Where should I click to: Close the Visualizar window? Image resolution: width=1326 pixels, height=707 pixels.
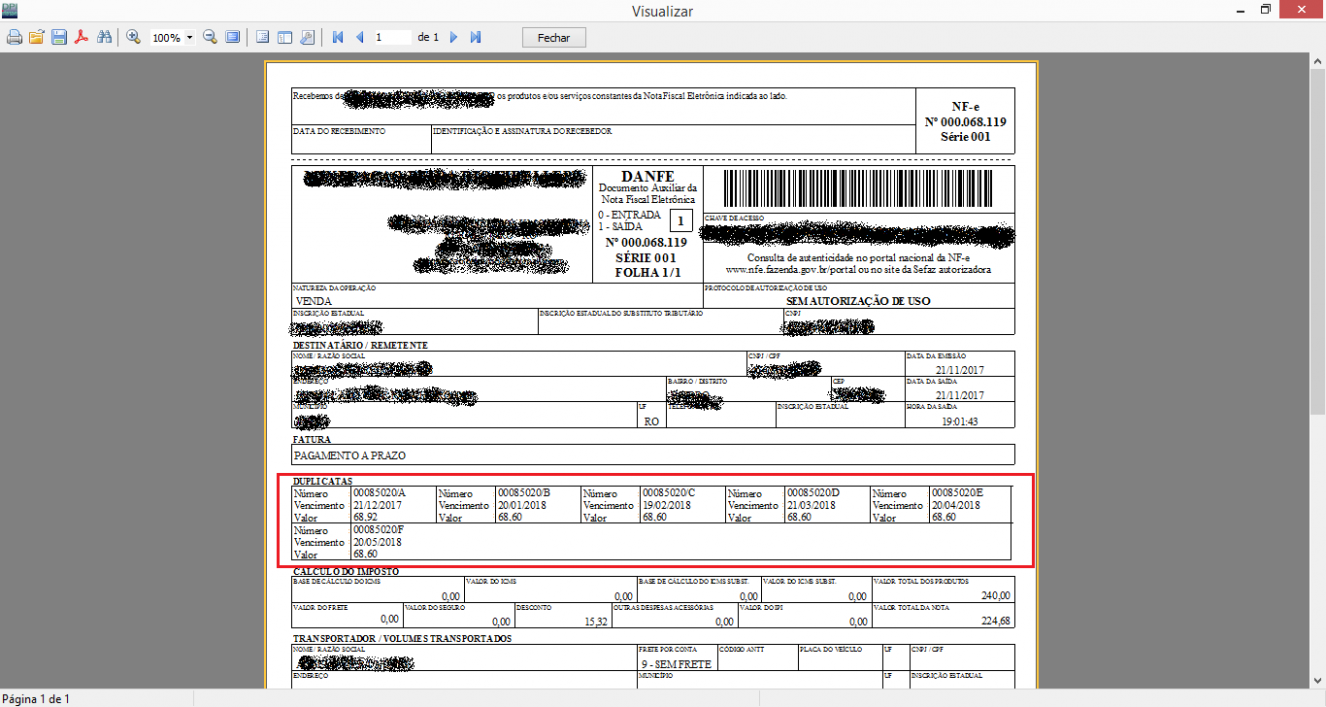1302,10
